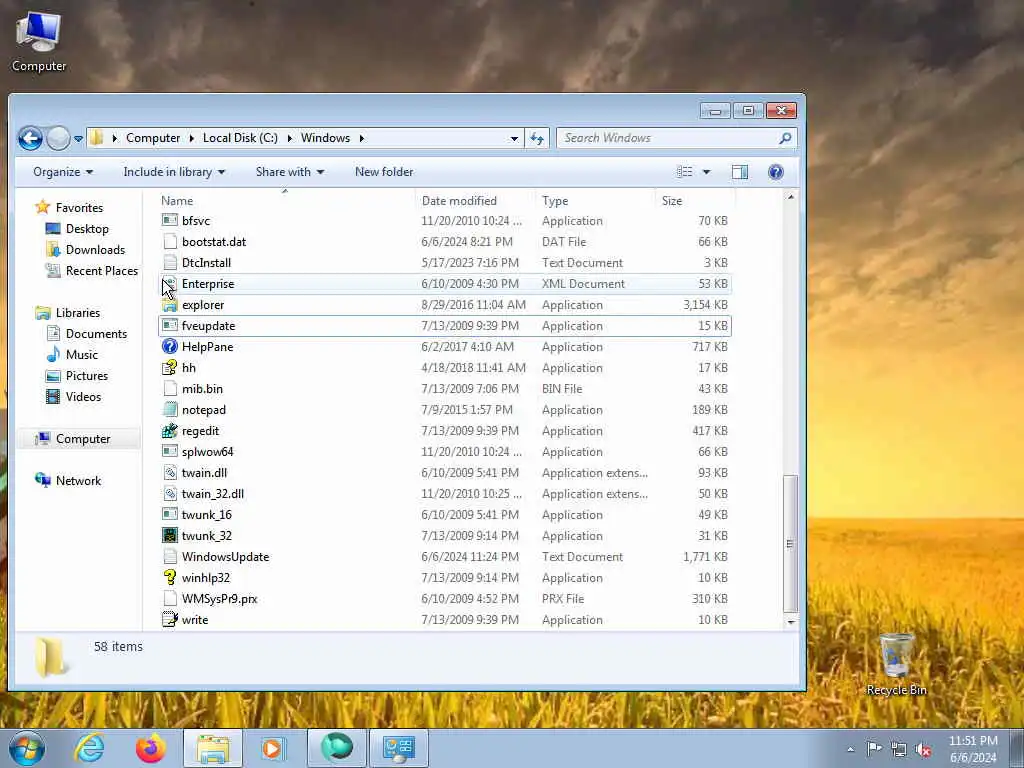Select the HelpPane application icon
This screenshot has width=1024, height=768.
click(x=170, y=347)
